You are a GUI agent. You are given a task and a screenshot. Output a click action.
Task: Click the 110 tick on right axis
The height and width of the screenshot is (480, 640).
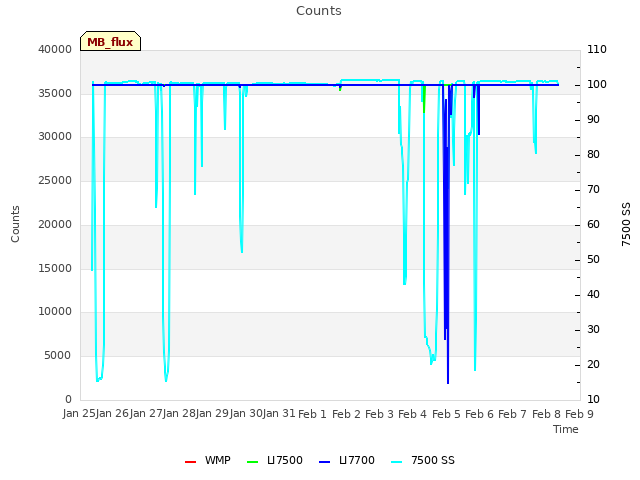click(x=597, y=49)
